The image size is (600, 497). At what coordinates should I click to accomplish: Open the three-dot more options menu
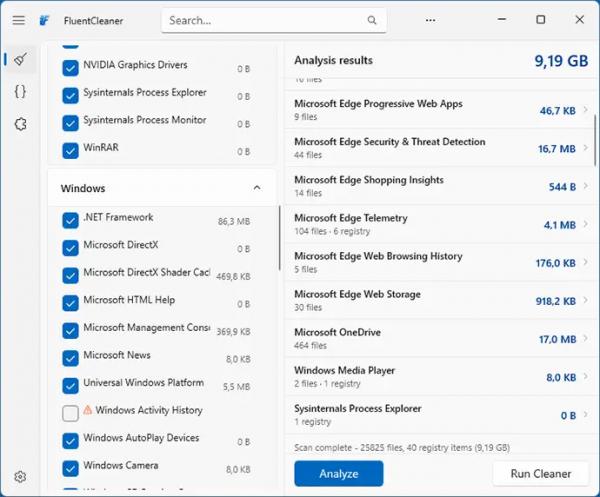click(x=430, y=20)
